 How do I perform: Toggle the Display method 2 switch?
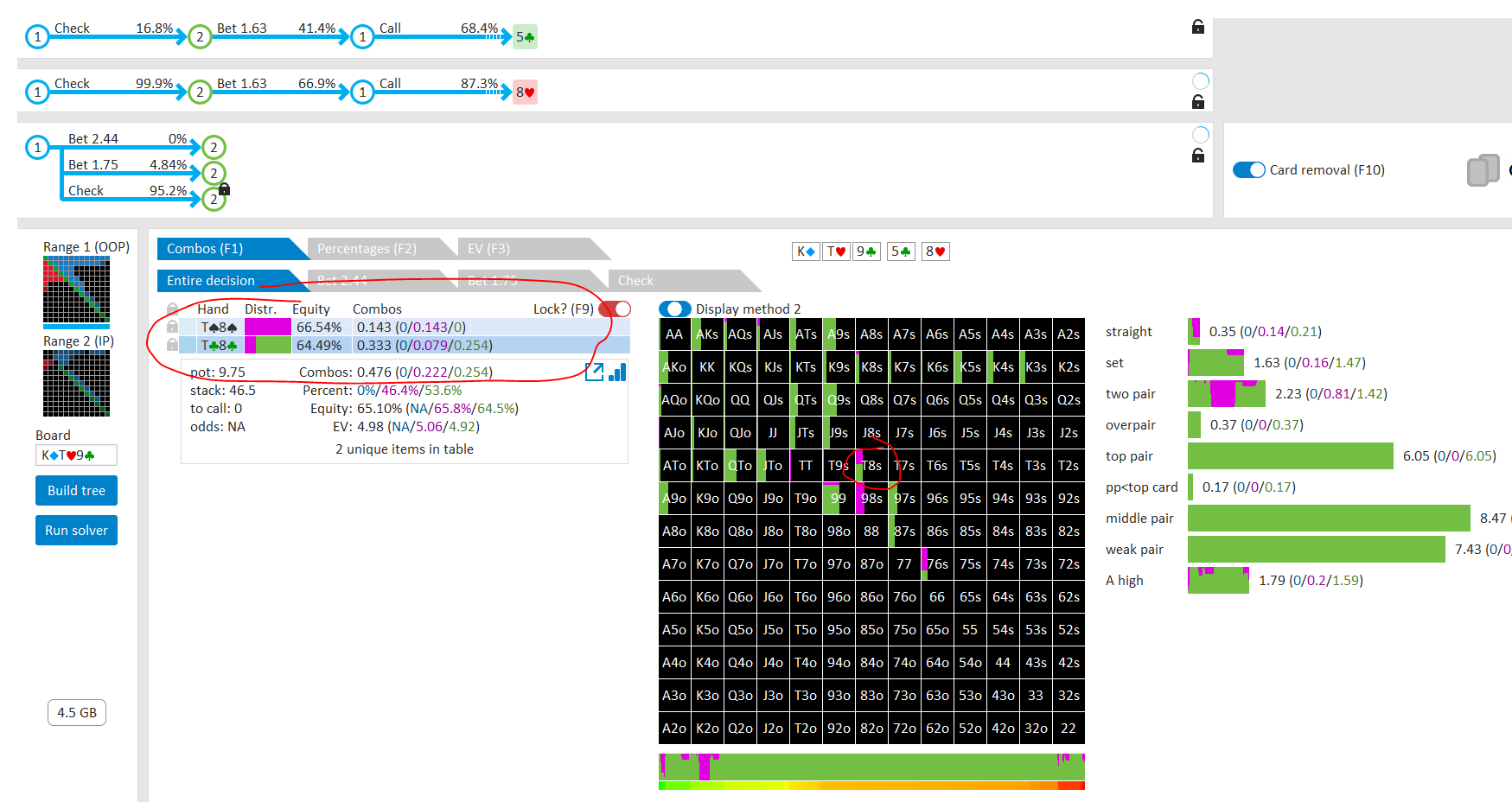pyautogui.click(x=675, y=309)
